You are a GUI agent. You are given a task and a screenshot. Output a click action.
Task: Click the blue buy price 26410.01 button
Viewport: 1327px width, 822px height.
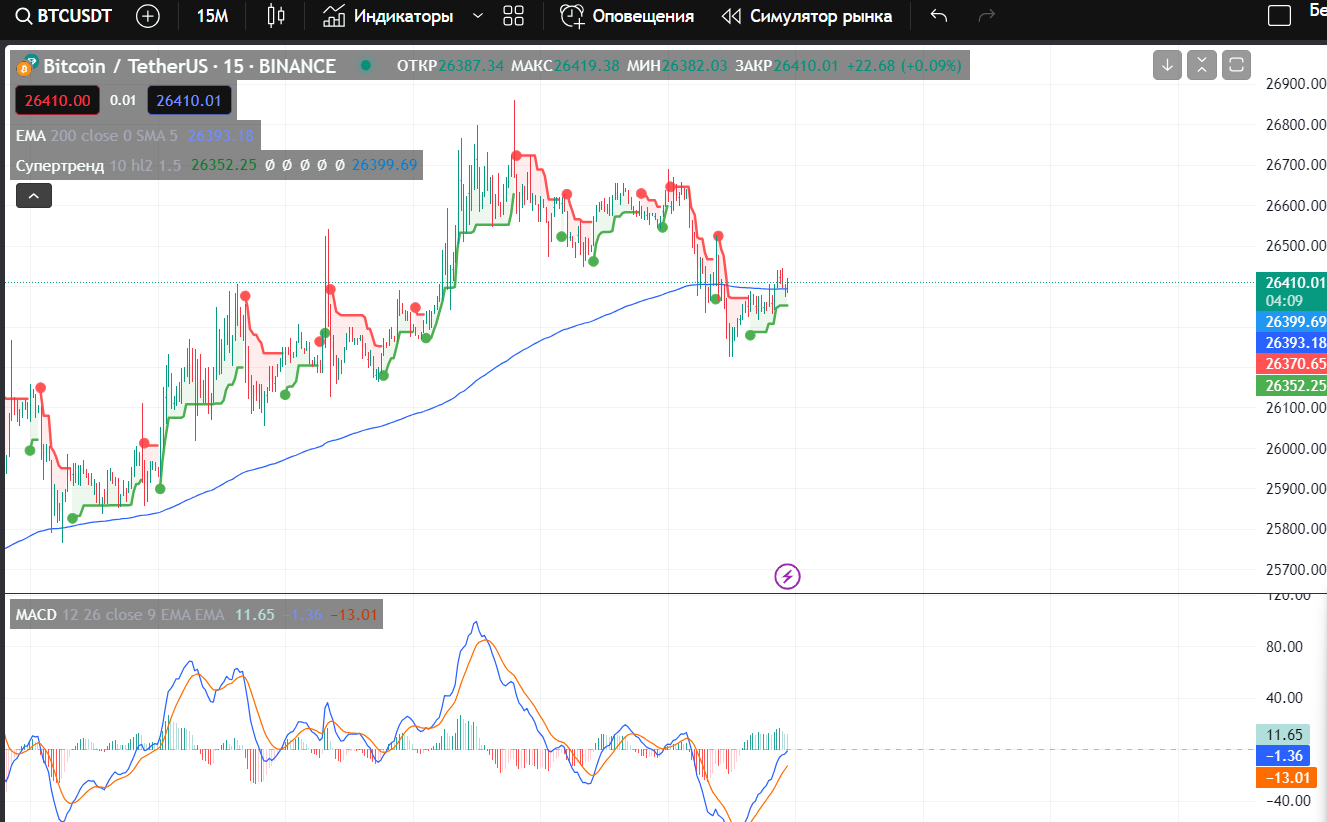[x=189, y=100]
